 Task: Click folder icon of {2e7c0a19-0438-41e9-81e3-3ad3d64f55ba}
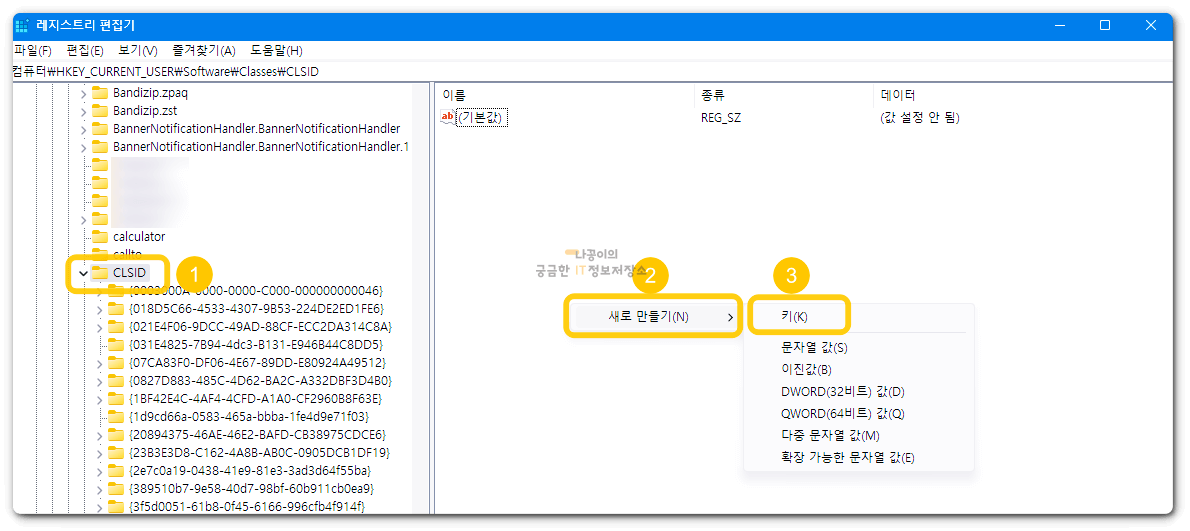coord(115,470)
